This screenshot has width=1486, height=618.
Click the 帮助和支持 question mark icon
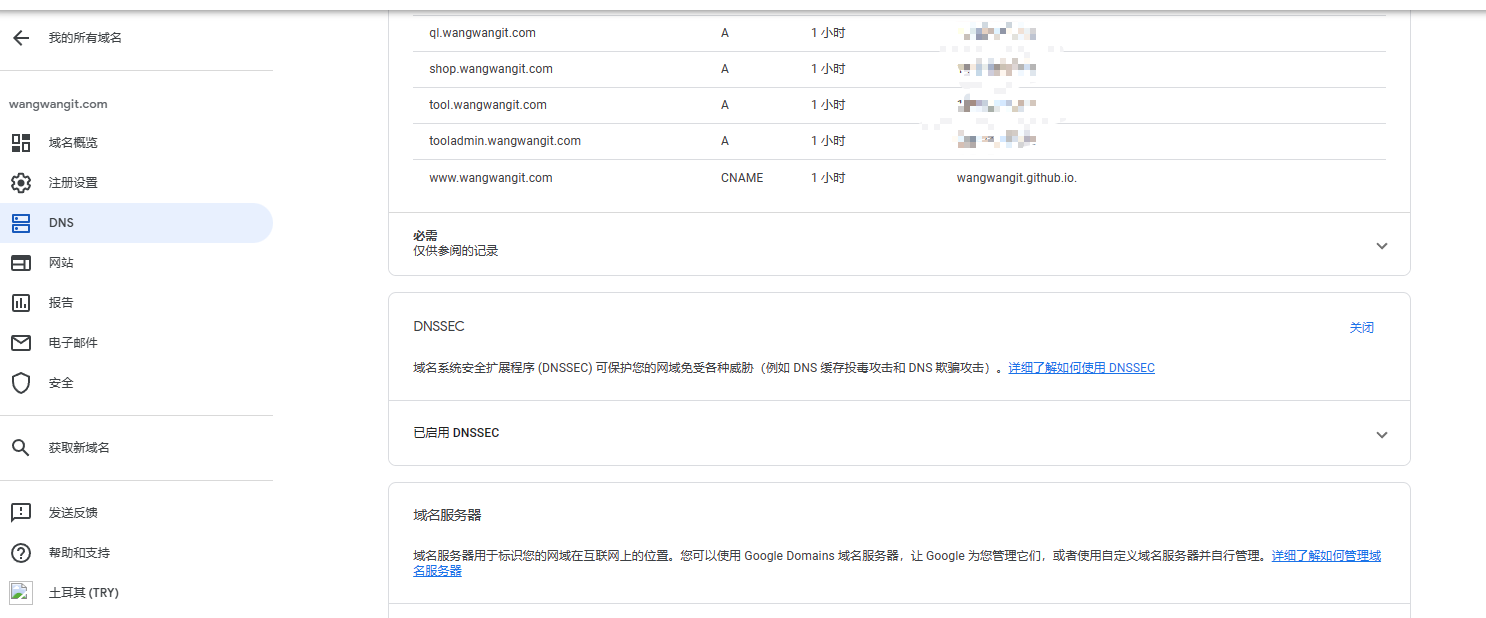(21, 553)
